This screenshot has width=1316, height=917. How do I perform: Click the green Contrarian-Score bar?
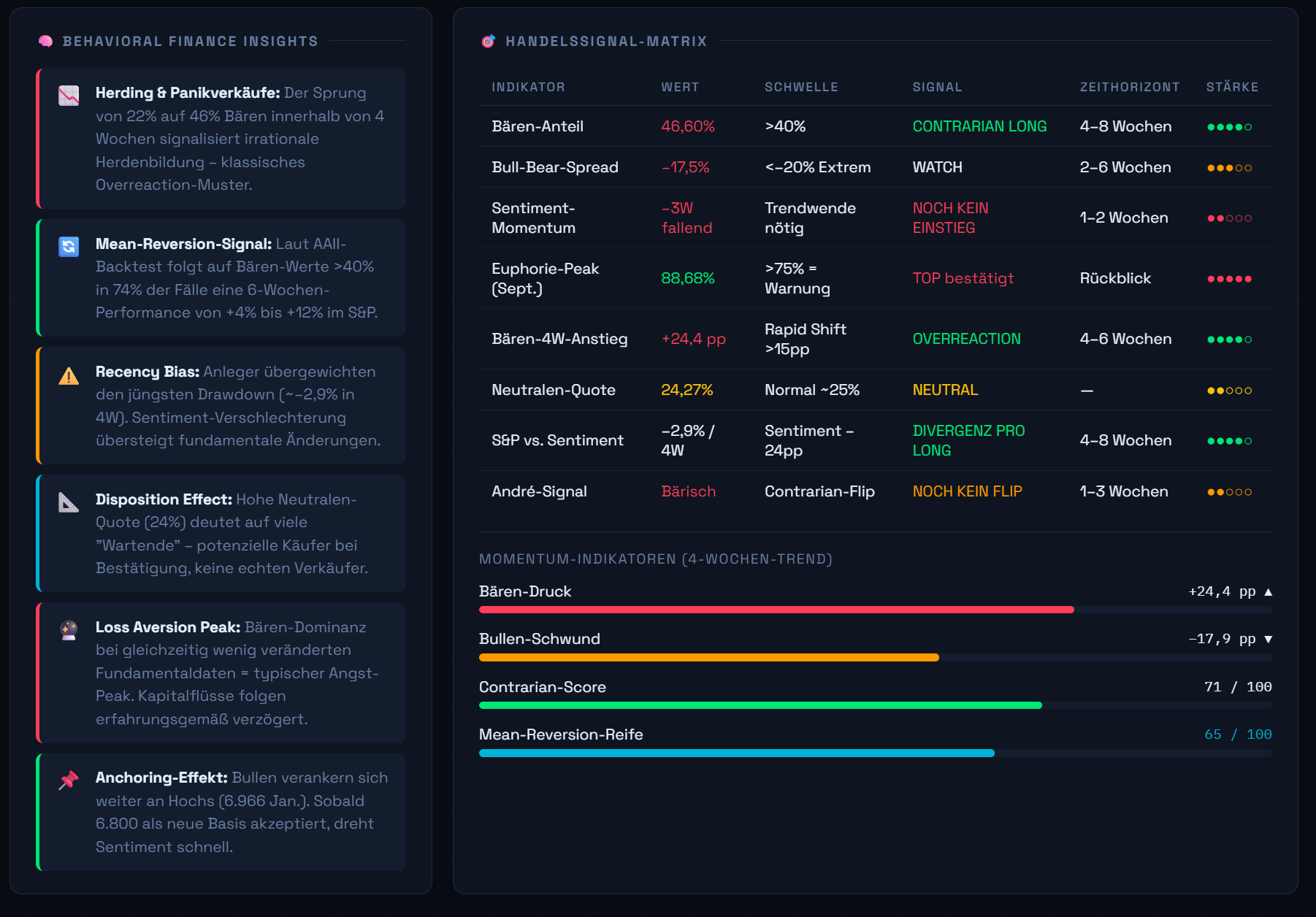(x=760, y=705)
